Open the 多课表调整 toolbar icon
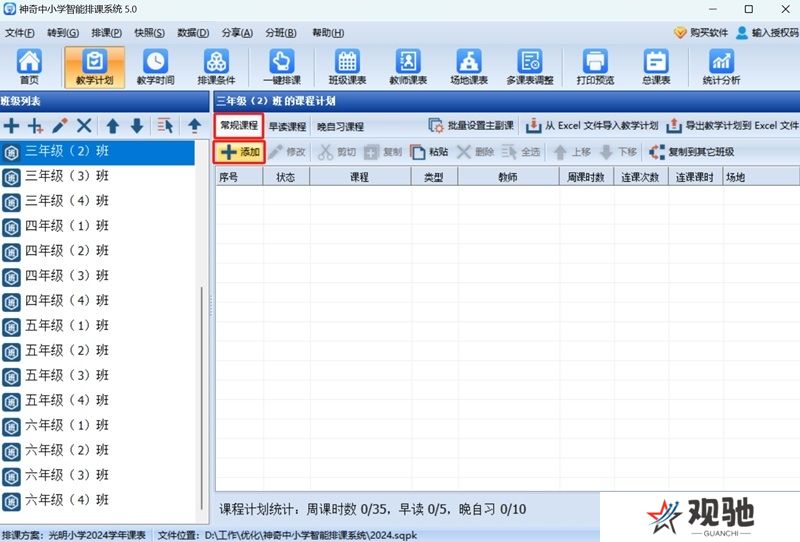Screen dimensions: 800x542 pyautogui.click(x=530, y=67)
